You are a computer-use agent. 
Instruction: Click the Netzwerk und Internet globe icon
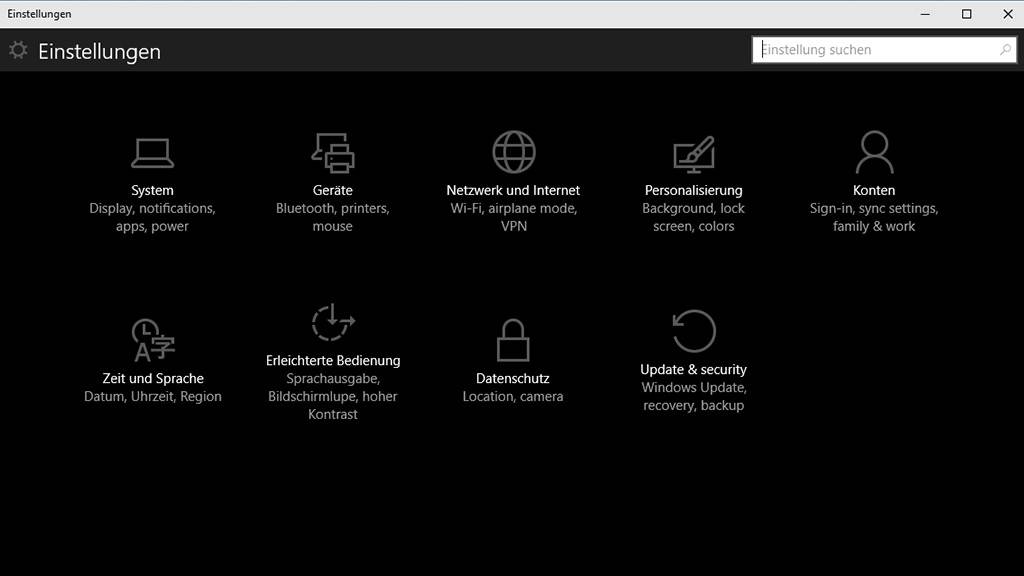coord(513,152)
